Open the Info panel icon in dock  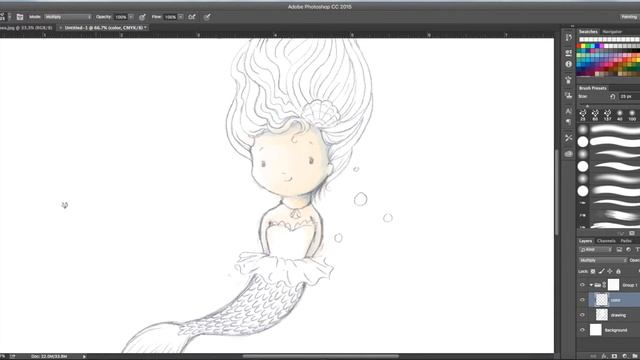pos(569,64)
